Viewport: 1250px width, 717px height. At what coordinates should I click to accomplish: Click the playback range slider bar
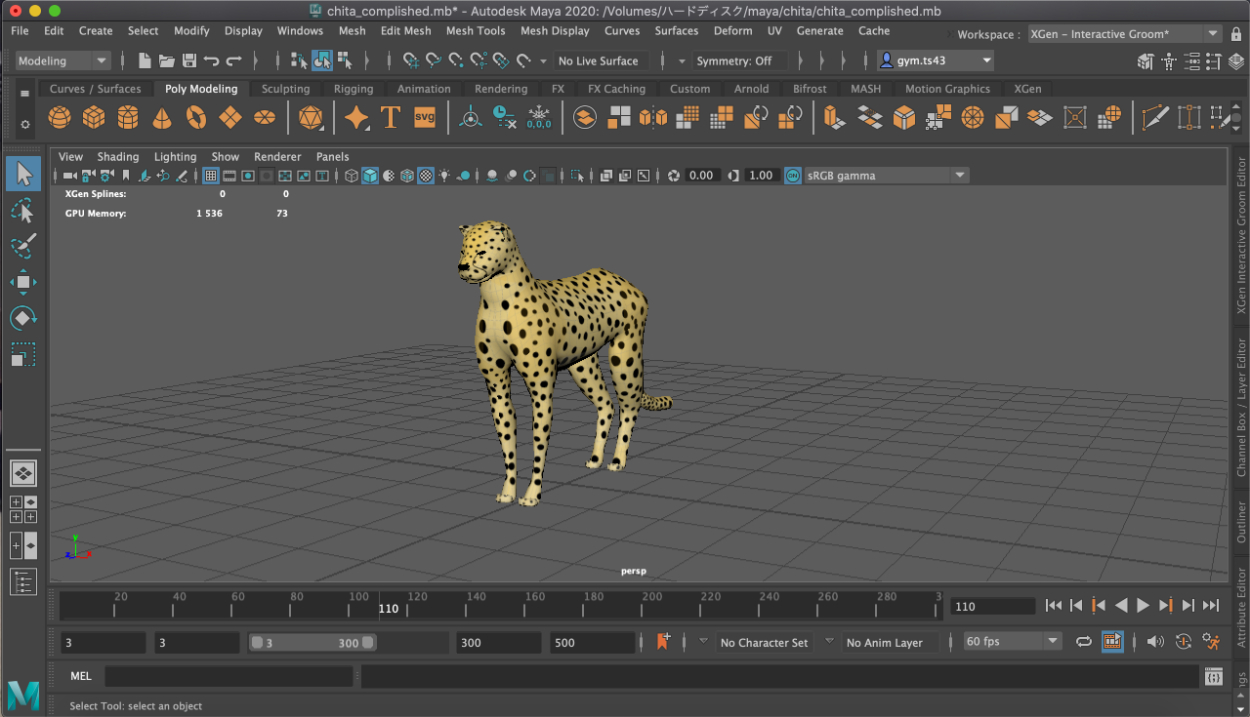coord(311,643)
